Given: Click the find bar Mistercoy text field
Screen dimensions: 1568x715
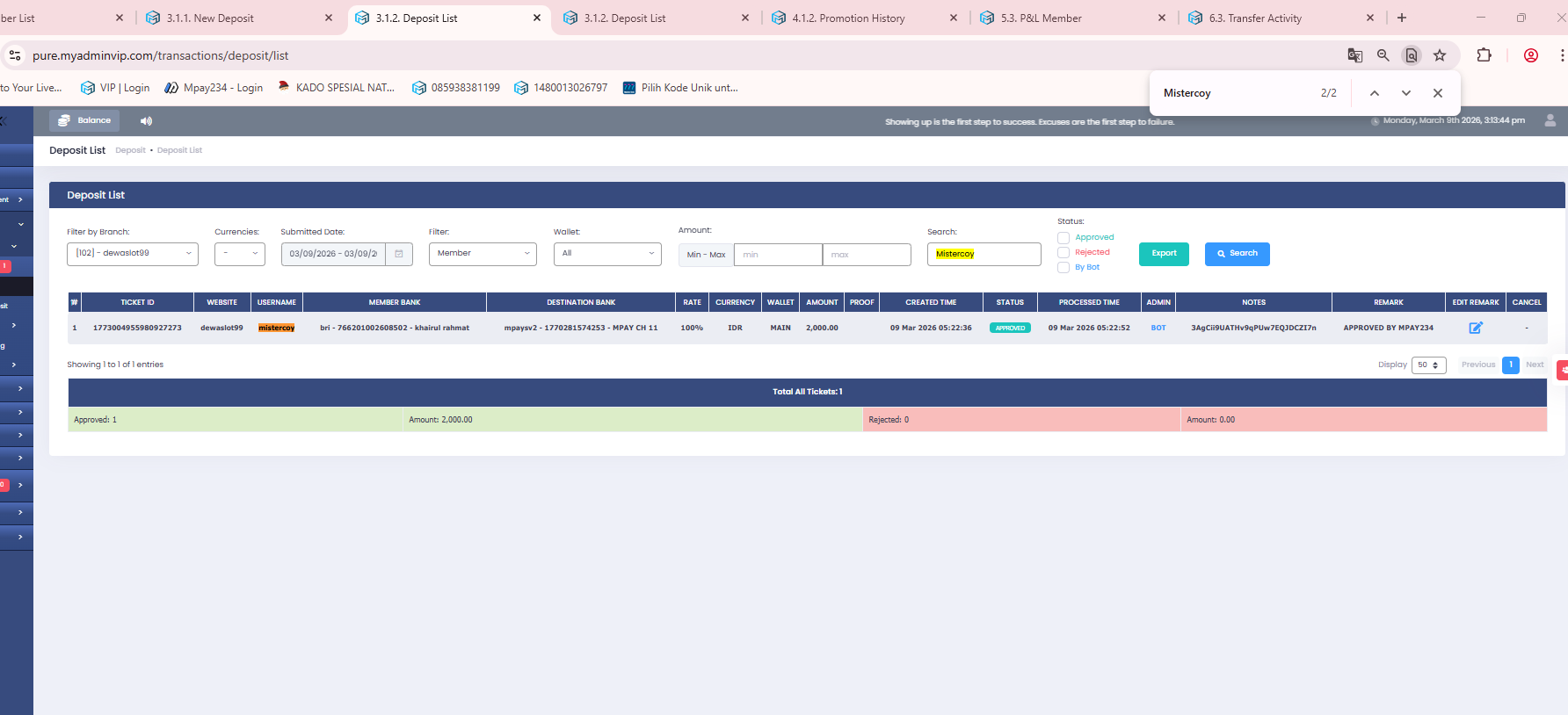Looking at the screenshot, I should click(x=1235, y=93).
